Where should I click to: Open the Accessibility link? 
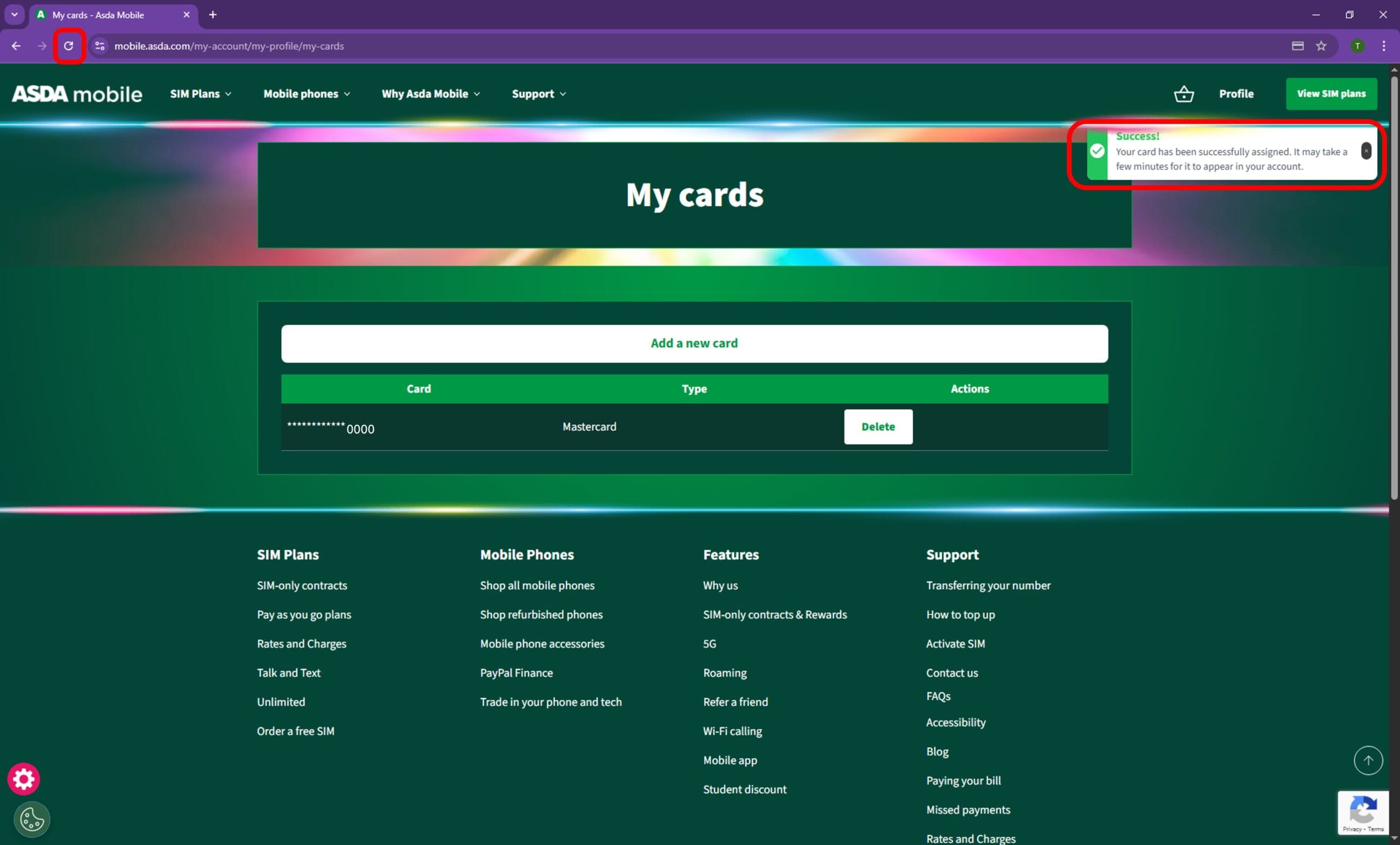coord(956,722)
